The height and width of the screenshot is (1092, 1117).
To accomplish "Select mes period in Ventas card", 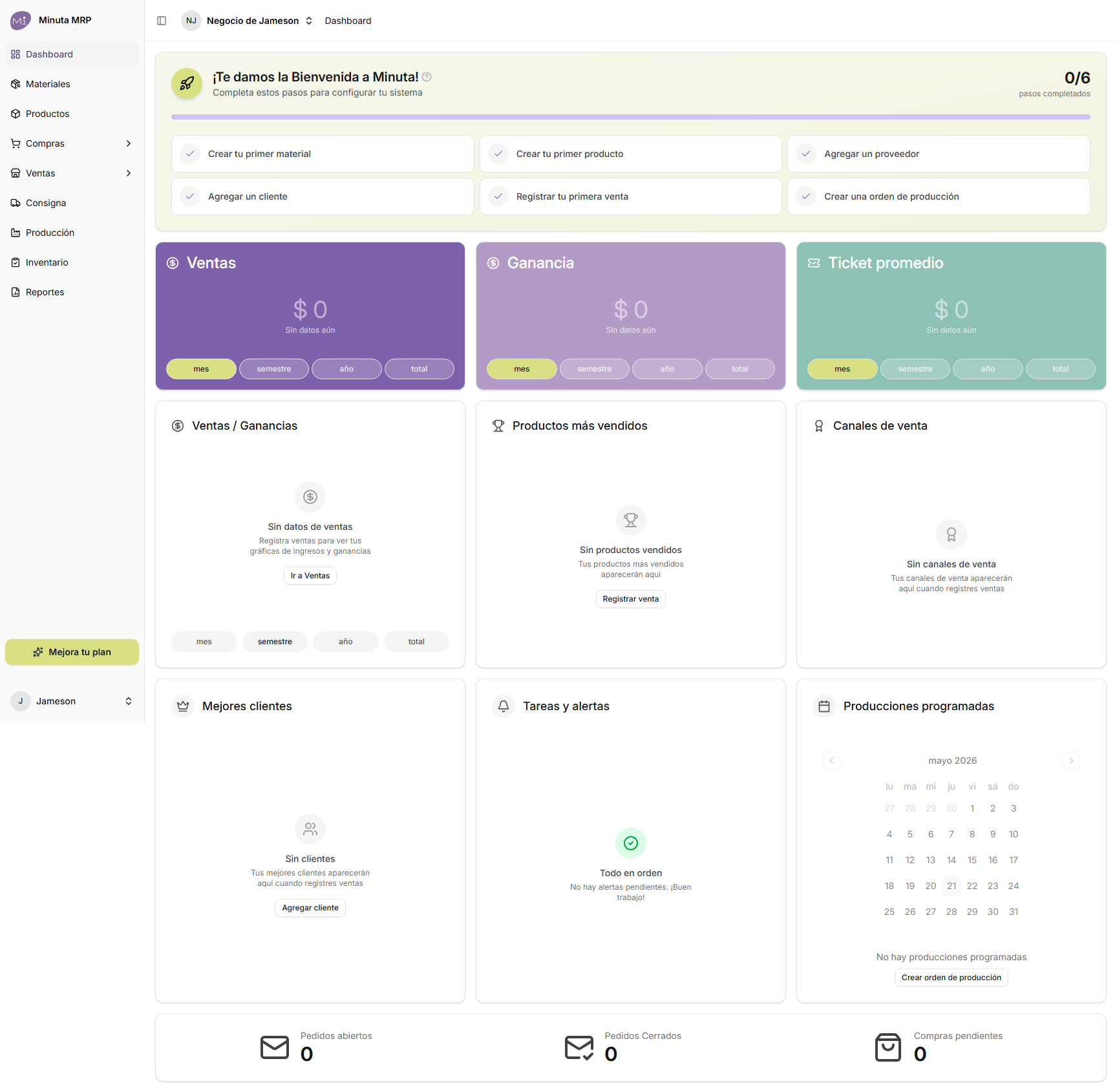I will (x=201, y=369).
